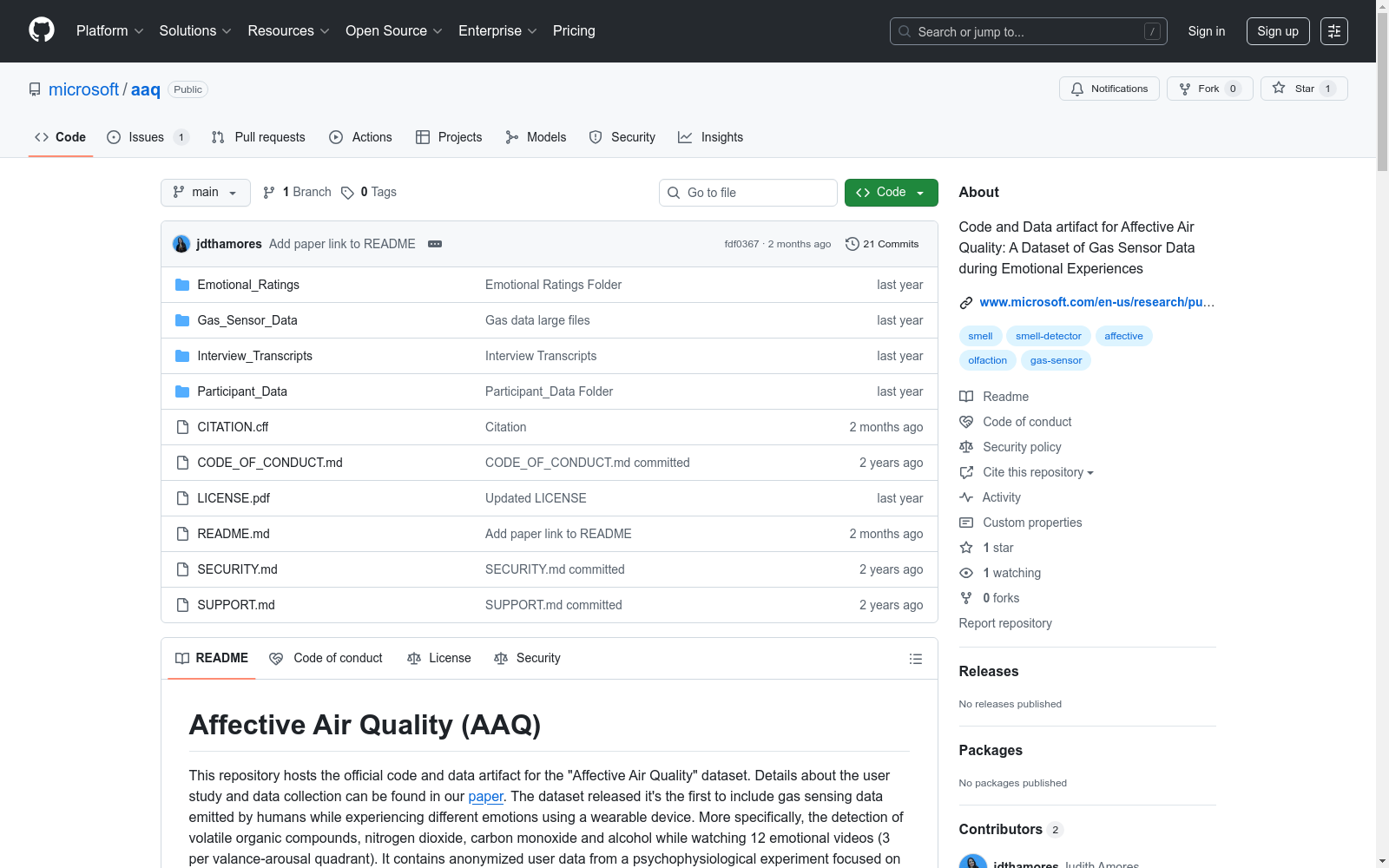
Task: Expand the Resources menu
Action: click(289, 31)
